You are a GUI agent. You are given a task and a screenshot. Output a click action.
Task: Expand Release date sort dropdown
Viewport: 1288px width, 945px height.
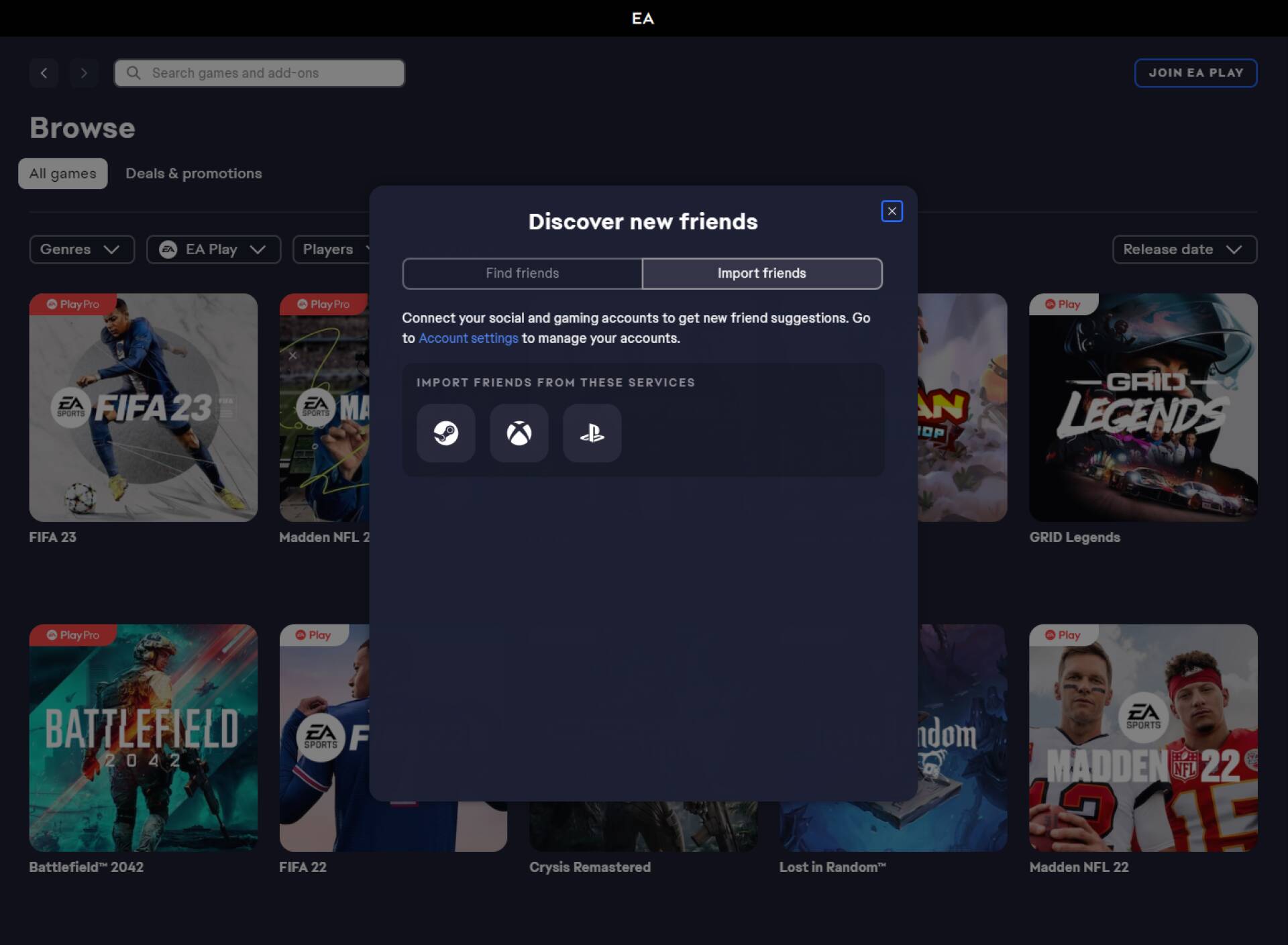tap(1183, 249)
